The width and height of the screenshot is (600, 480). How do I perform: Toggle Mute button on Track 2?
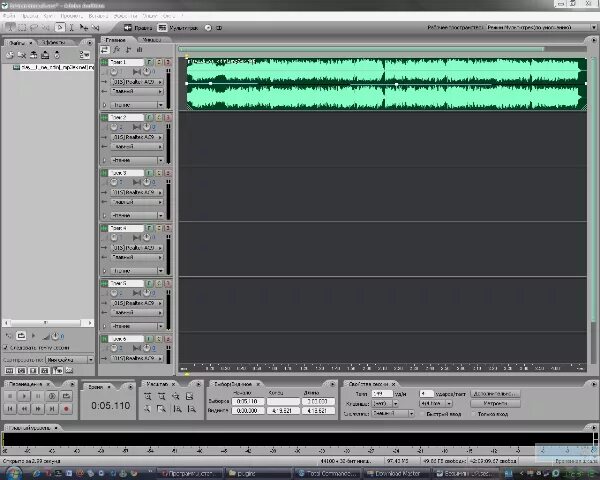point(150,117)
